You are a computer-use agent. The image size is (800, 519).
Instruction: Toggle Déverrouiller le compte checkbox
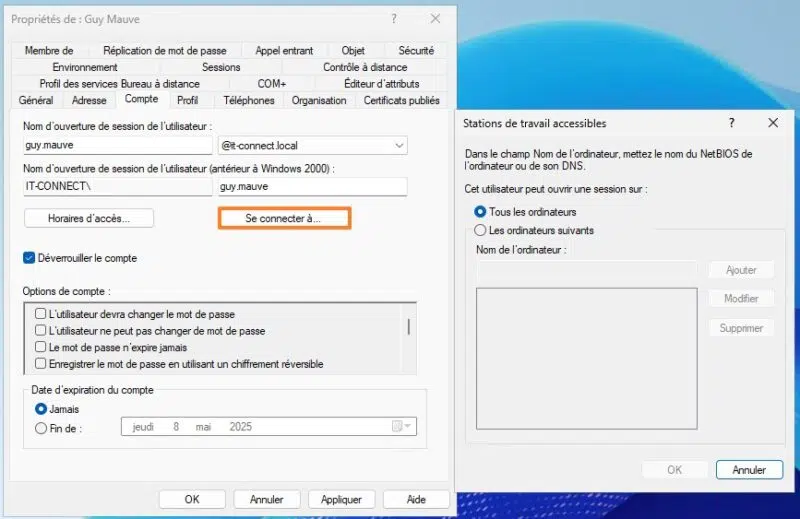(29, 258)
